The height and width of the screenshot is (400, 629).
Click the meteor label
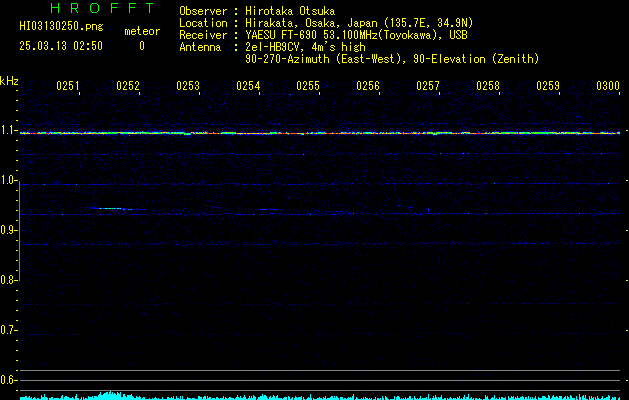[142, 31]
